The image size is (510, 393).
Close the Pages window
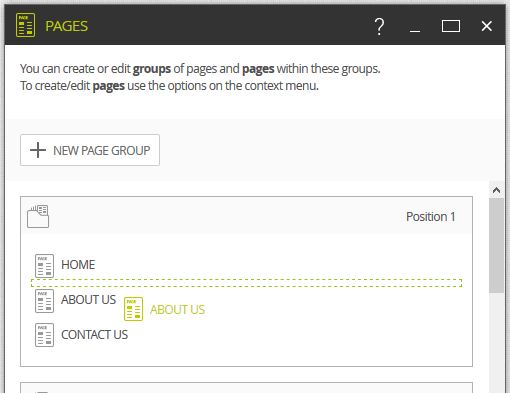coord(486,26)
